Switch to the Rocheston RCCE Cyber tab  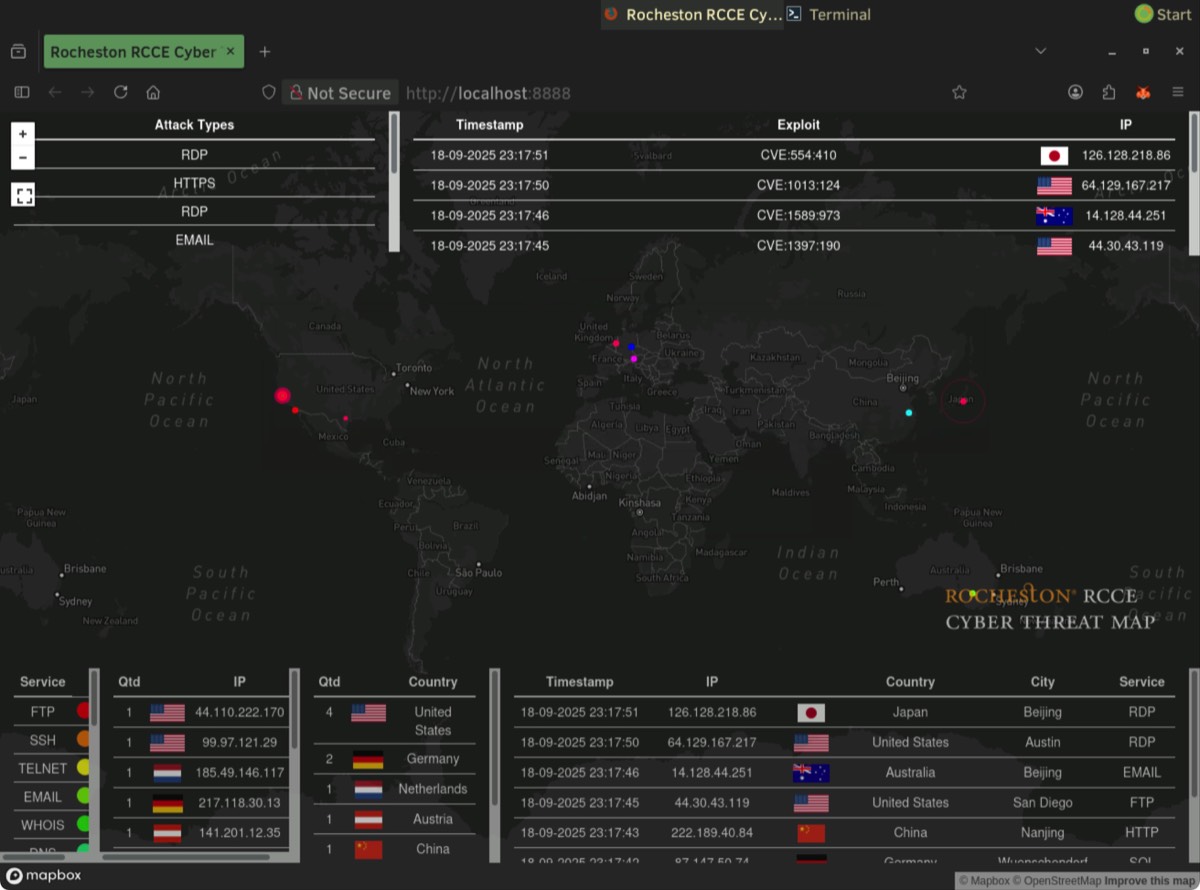pos(133,52)
